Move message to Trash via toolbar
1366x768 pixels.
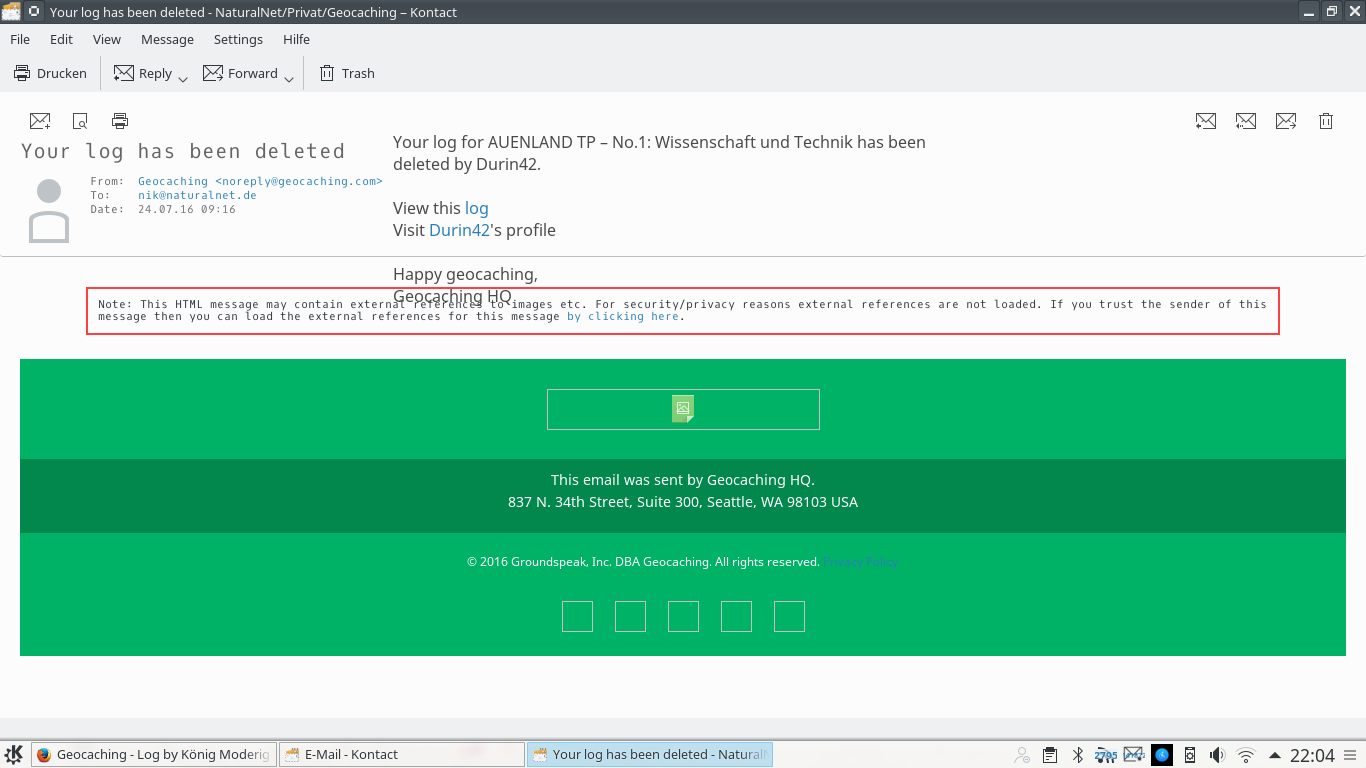(346, 73)
